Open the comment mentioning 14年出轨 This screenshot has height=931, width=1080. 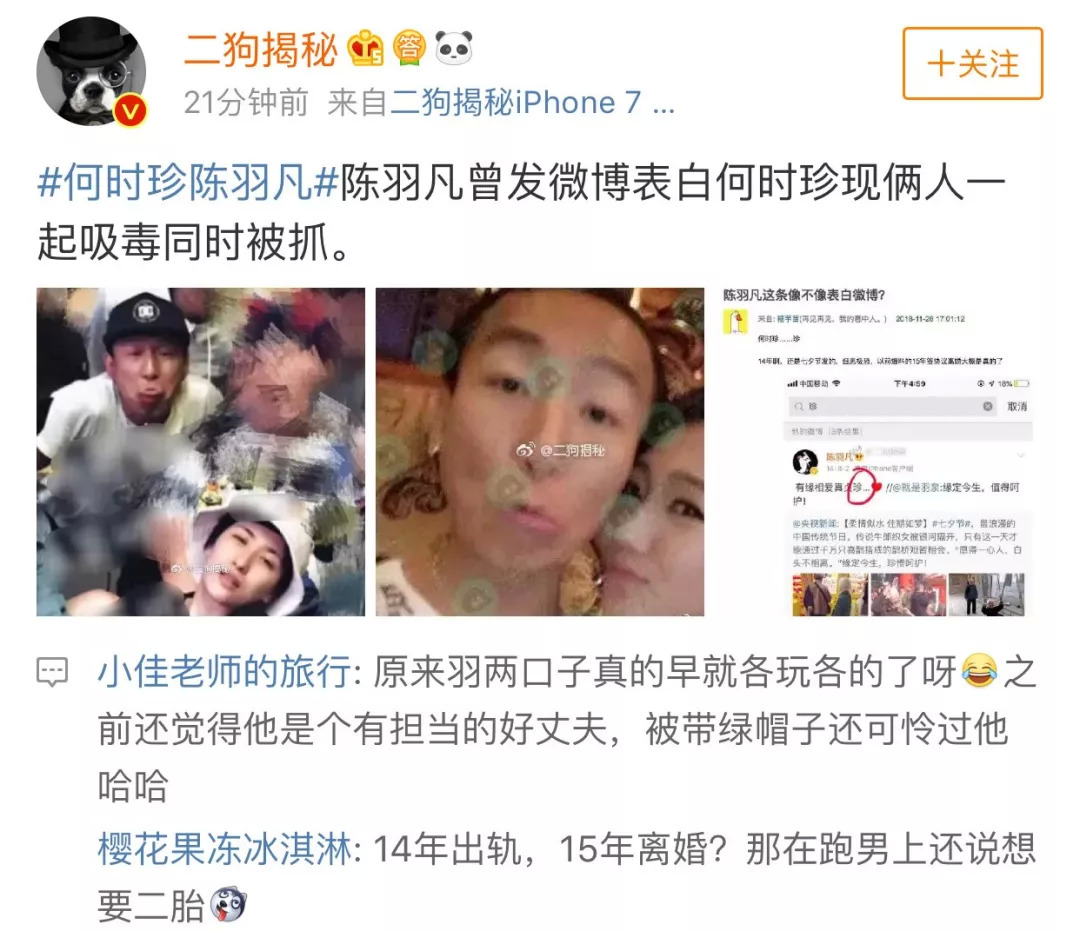click(566, 877)
